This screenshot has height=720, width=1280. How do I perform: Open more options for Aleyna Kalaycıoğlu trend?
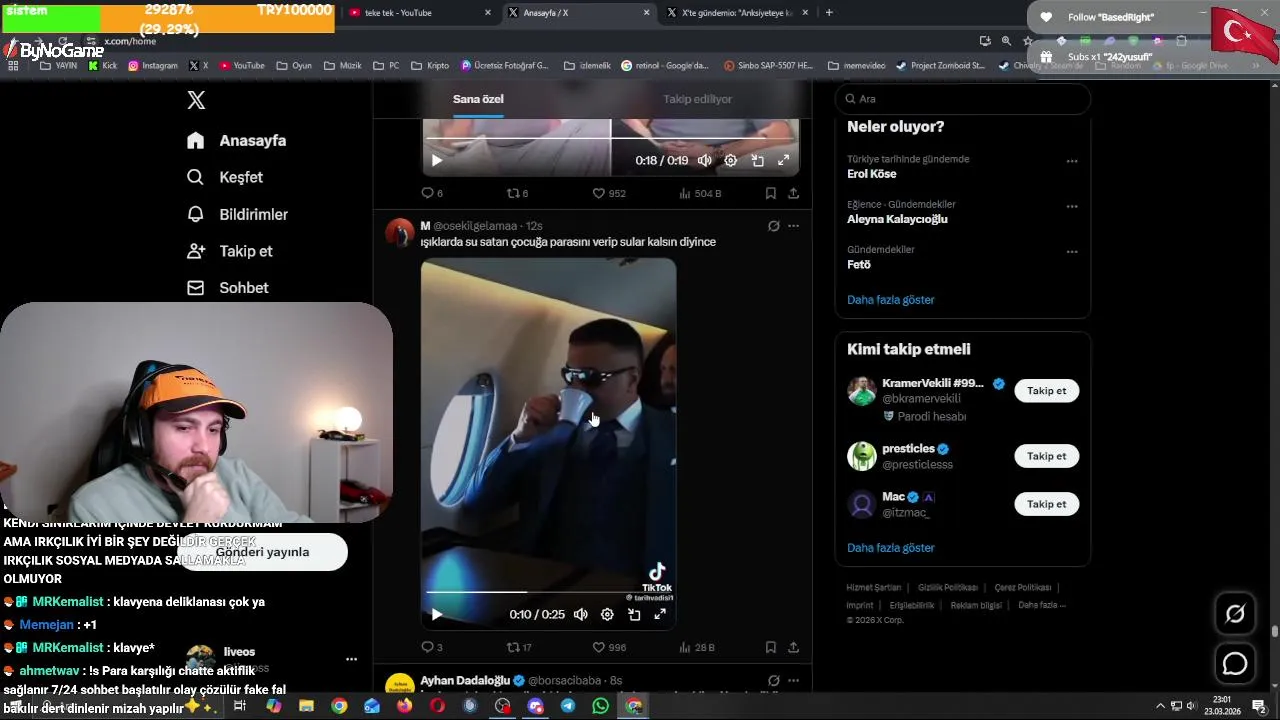(1072, 207)
